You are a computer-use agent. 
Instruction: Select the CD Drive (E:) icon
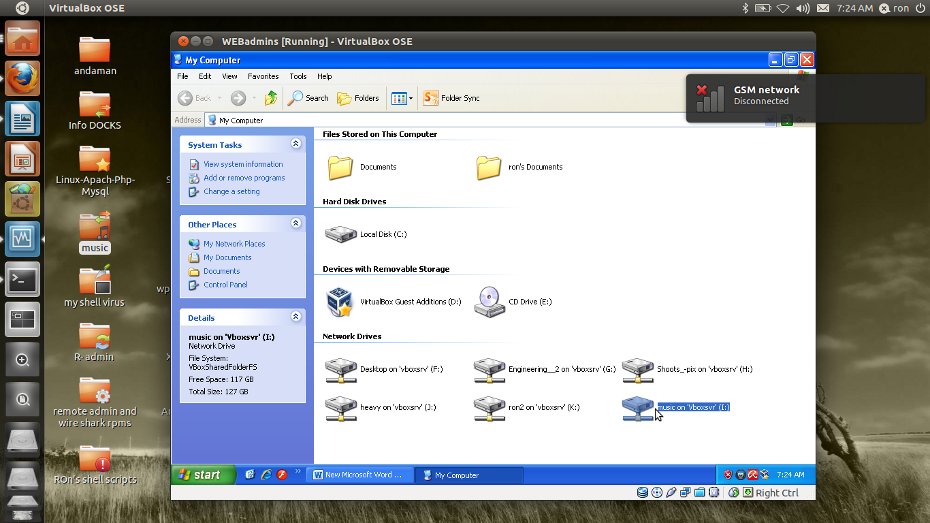[x=488, y=301]
